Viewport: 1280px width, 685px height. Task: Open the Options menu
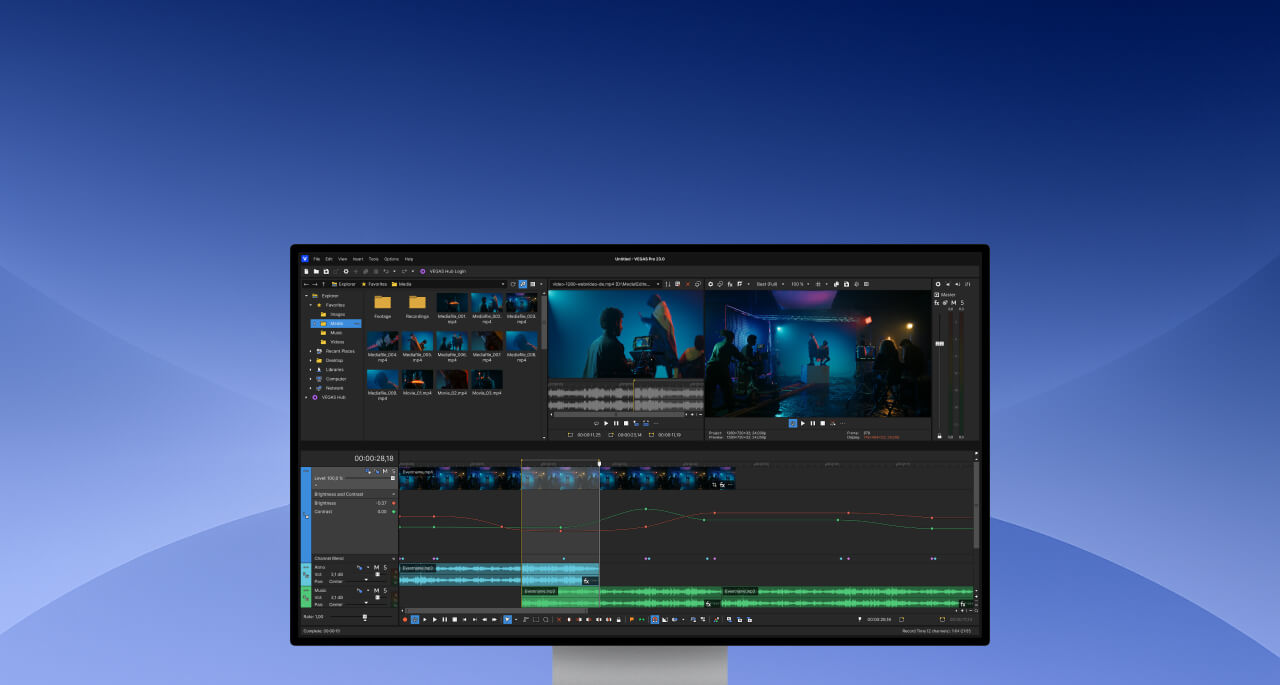point(391,259)
